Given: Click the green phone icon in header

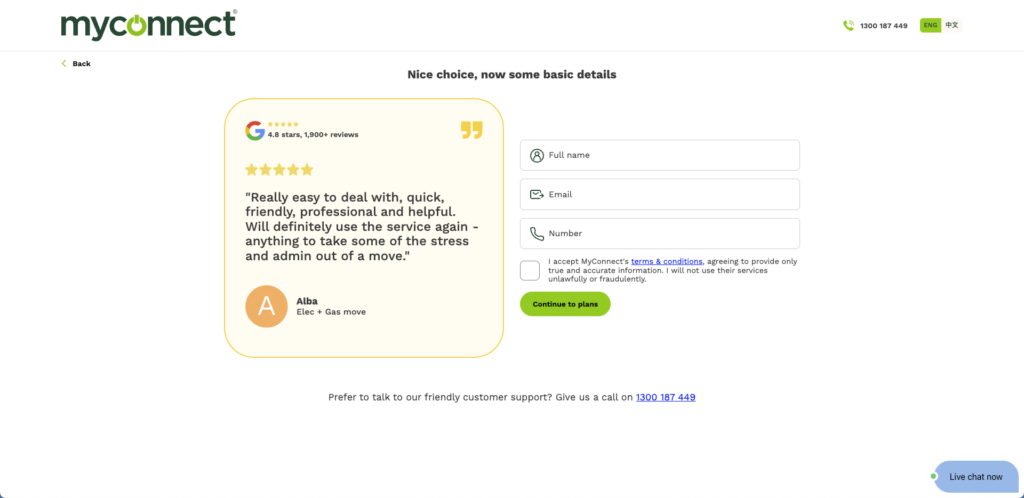Looking at the screenshot, I should (848, 26).
